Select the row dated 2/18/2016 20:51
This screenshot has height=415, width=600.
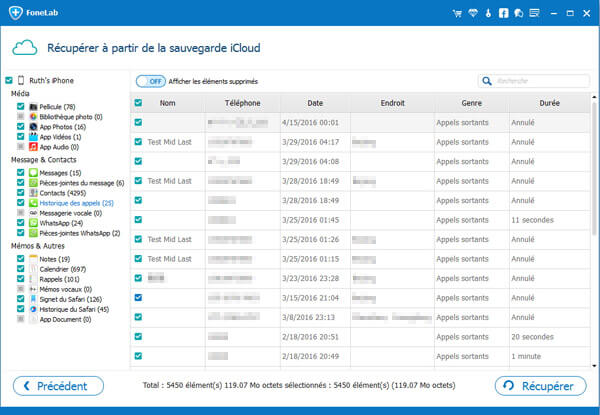click(x=360, y=337)
